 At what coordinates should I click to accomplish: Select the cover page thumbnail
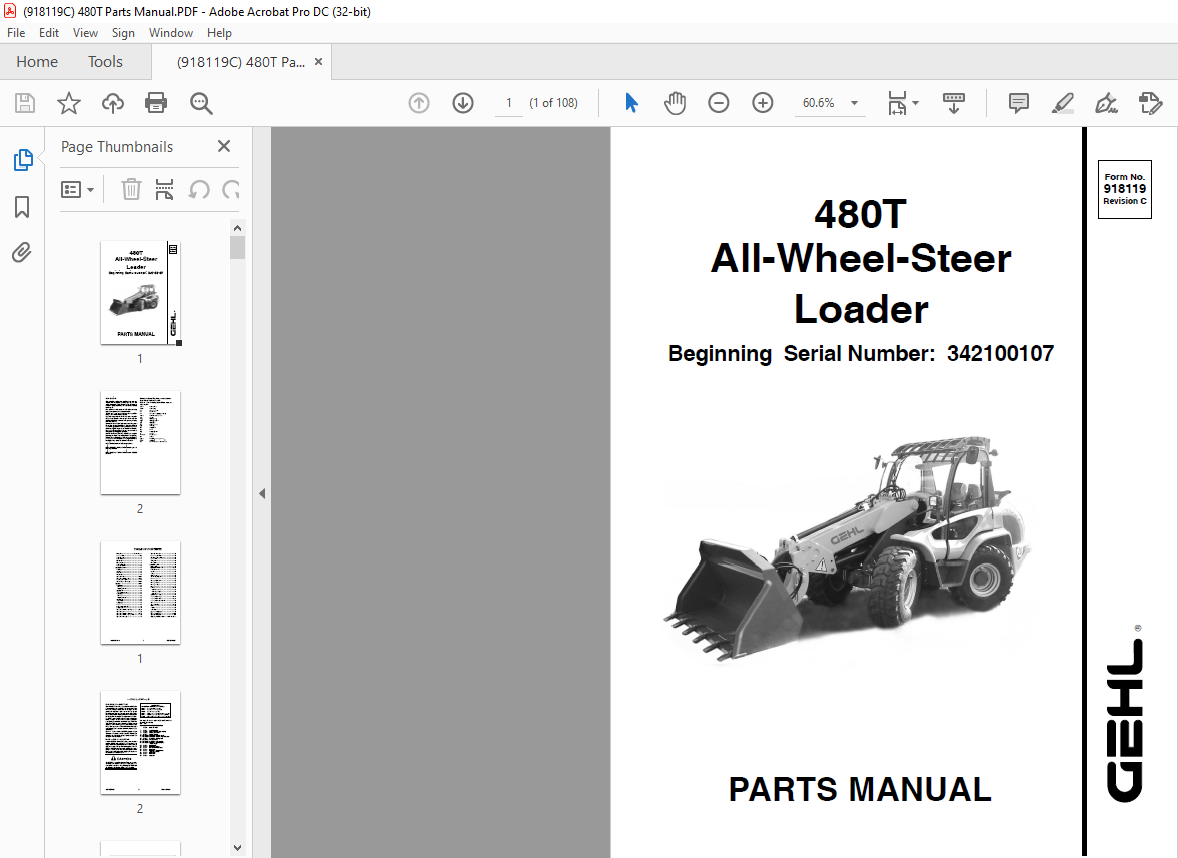(x=140, y=292)
